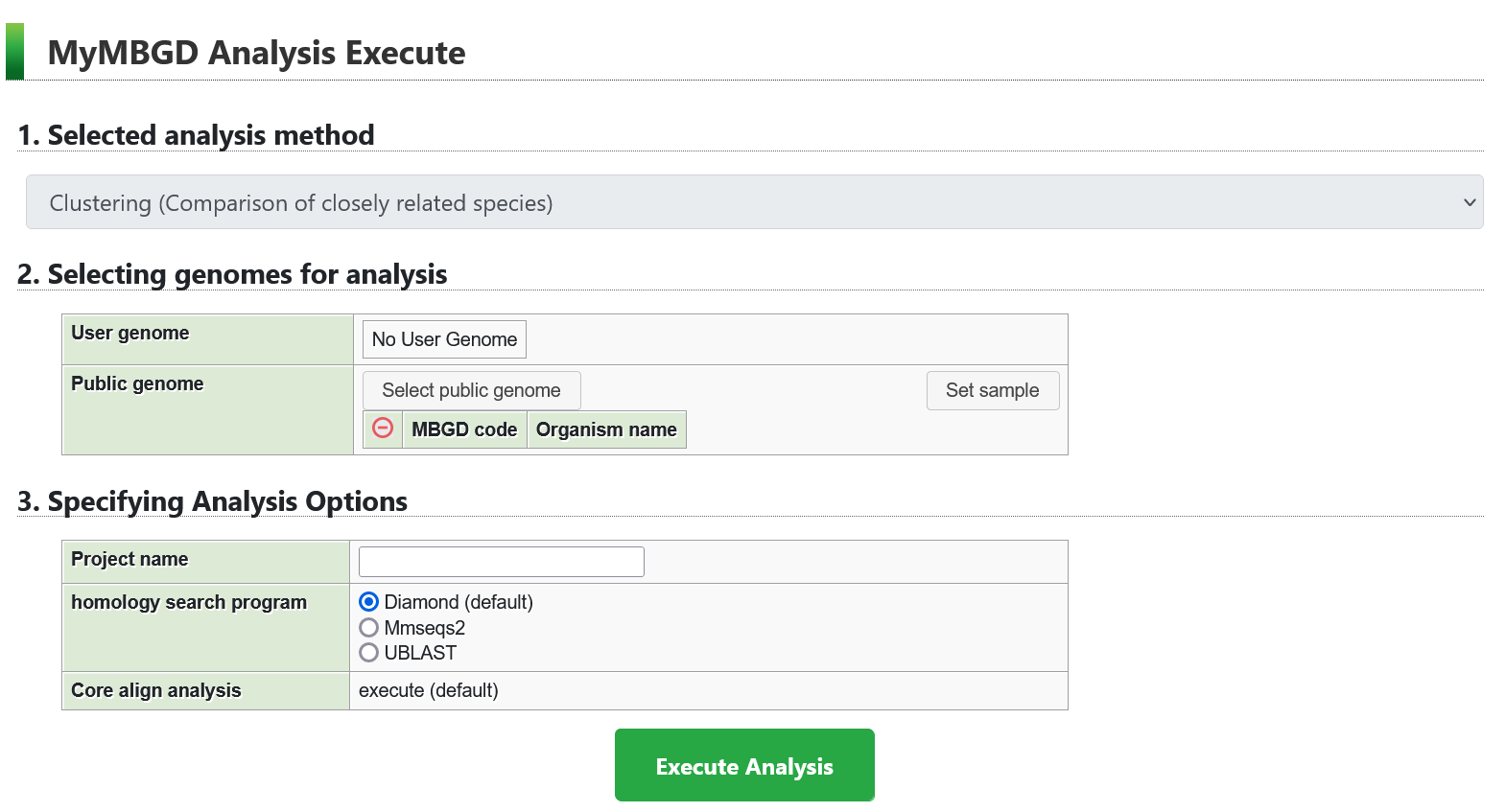Click the Set sample button
Viewport: 1506px width, 812px height.
(992, 390)
